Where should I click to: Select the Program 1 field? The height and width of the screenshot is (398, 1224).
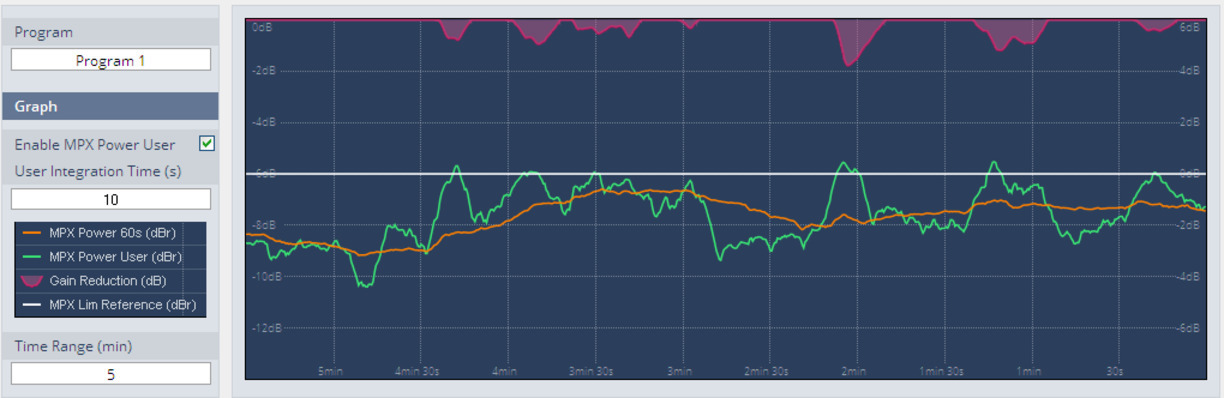coord(111,60)
